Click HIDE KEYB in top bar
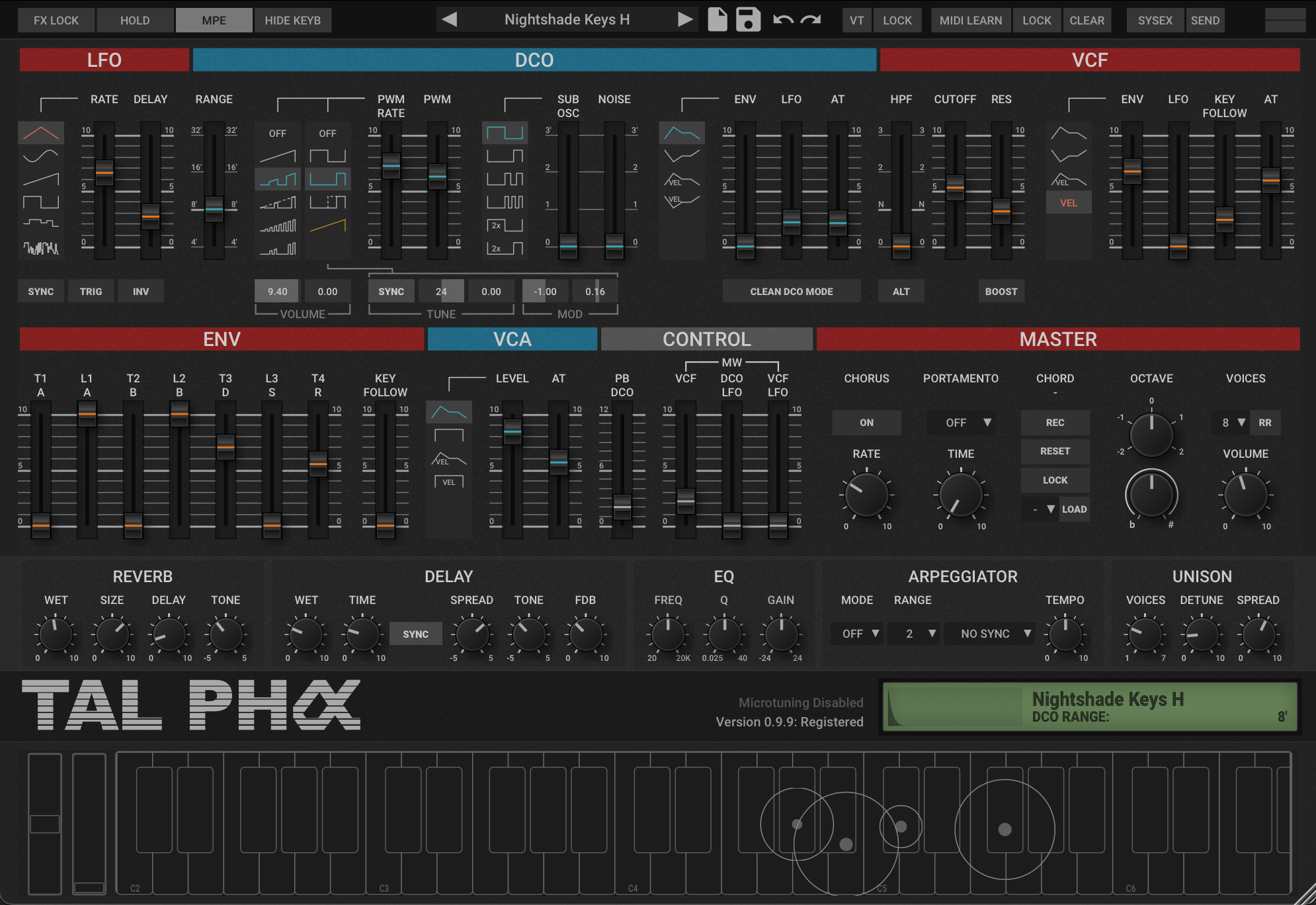 (292, 21)
